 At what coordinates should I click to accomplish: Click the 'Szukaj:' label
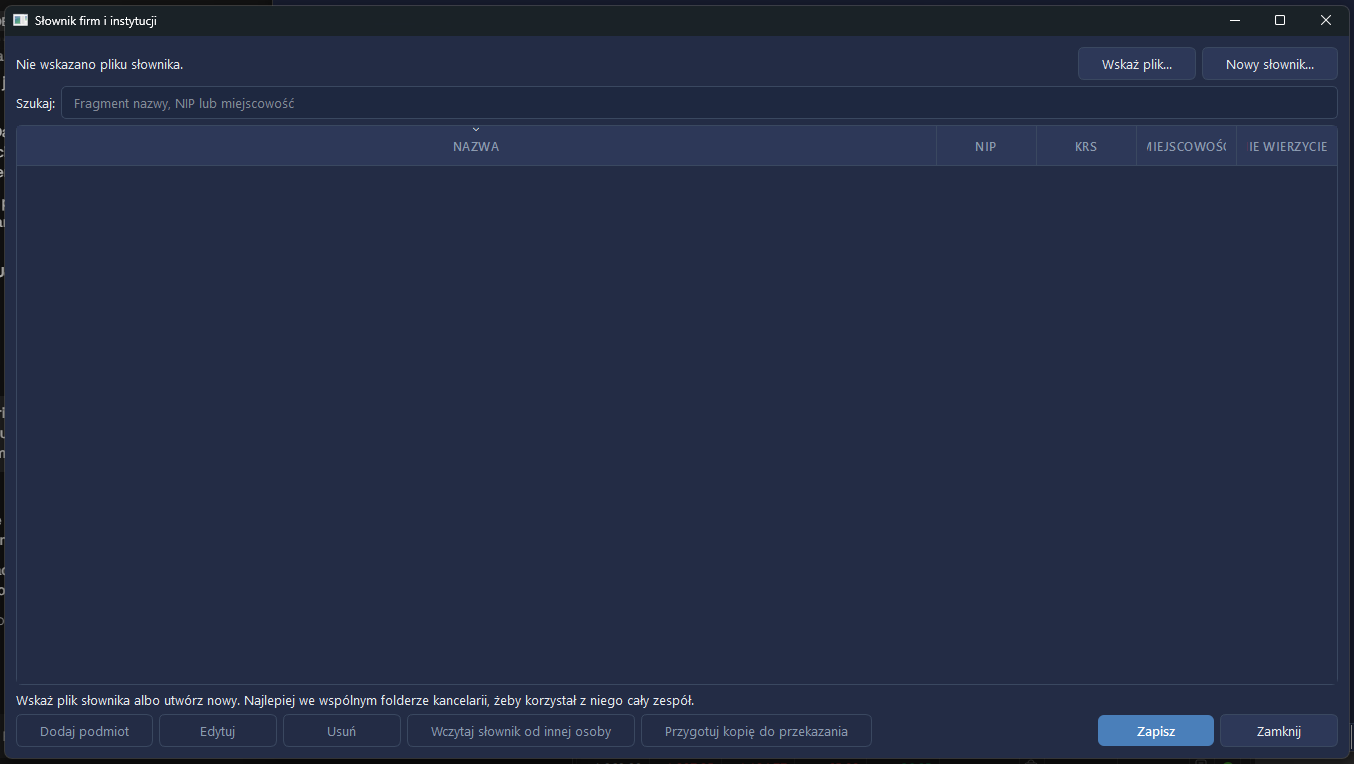pyautogui.click(x=36, y=103)
